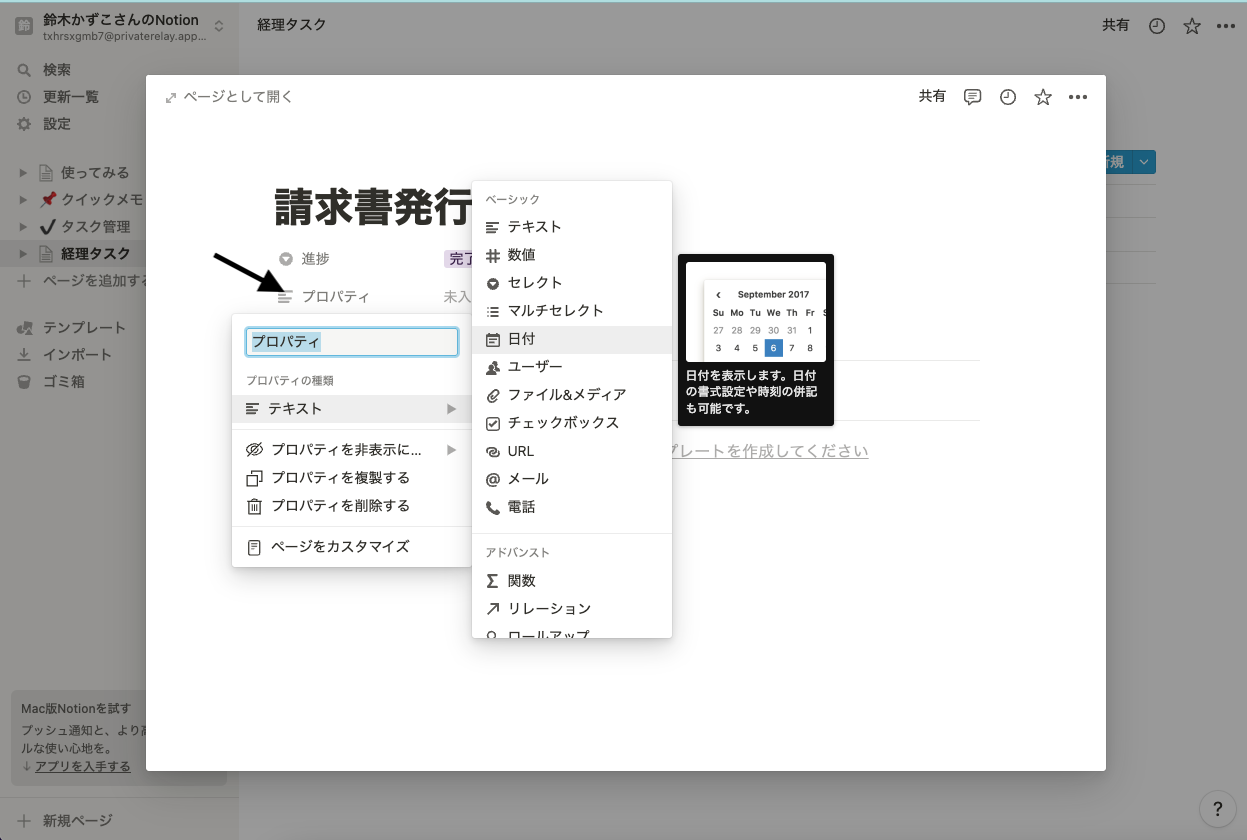Choose 関数 formula property type
Screen dimensions: 1247x840
coord(572,581)
